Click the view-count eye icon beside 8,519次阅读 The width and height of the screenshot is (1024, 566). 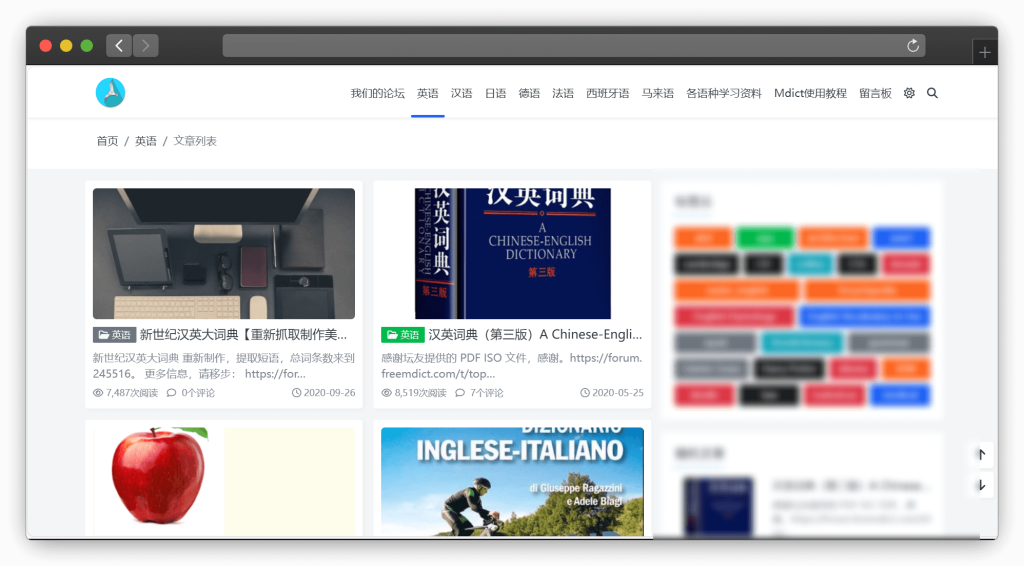(x=387, y=393)
